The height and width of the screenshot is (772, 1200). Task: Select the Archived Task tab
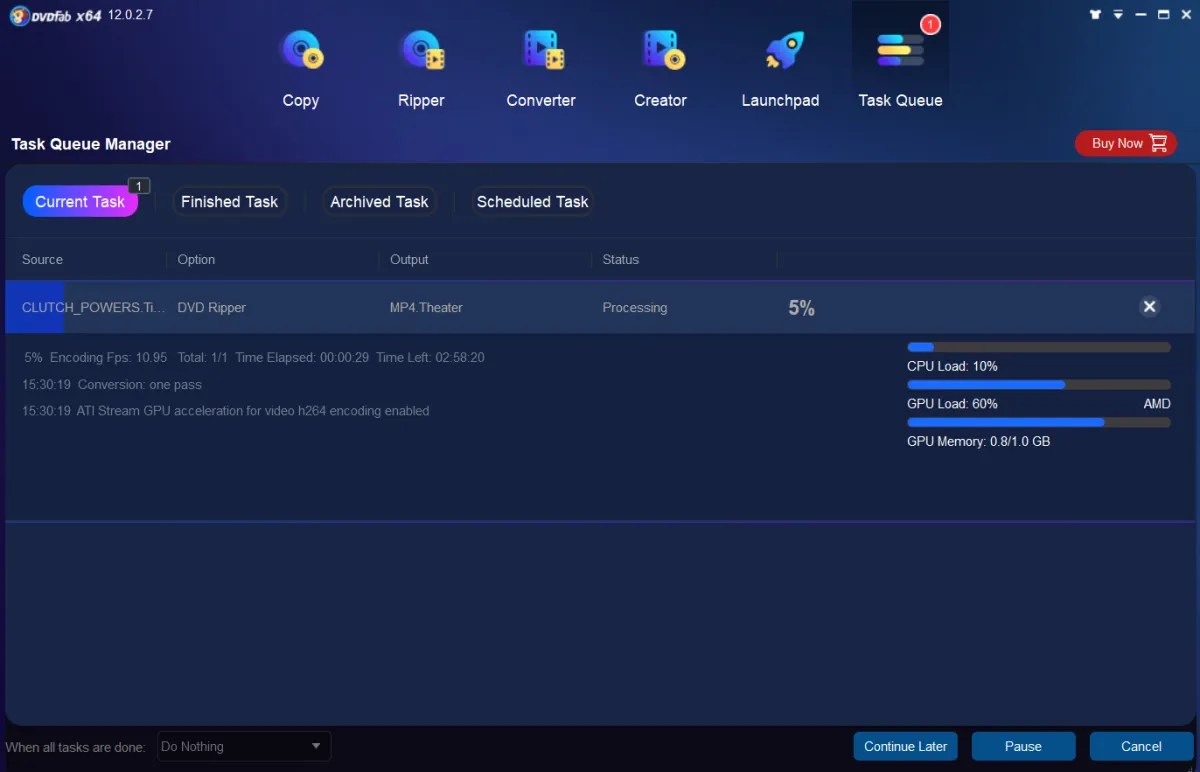[x=379, y=201]
